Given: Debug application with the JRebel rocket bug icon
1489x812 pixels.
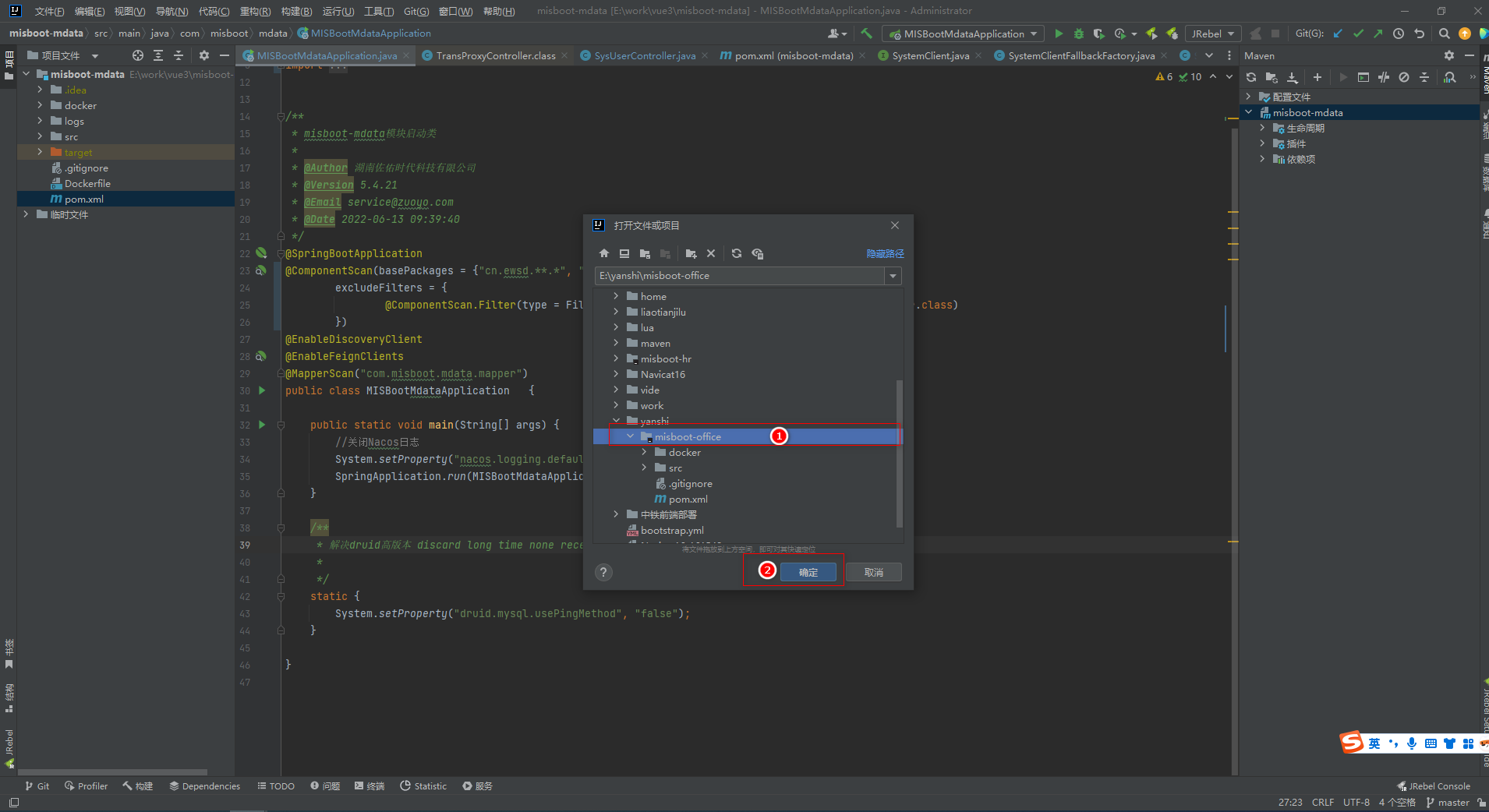Looking at the screenshot, I should (1172, 34).
